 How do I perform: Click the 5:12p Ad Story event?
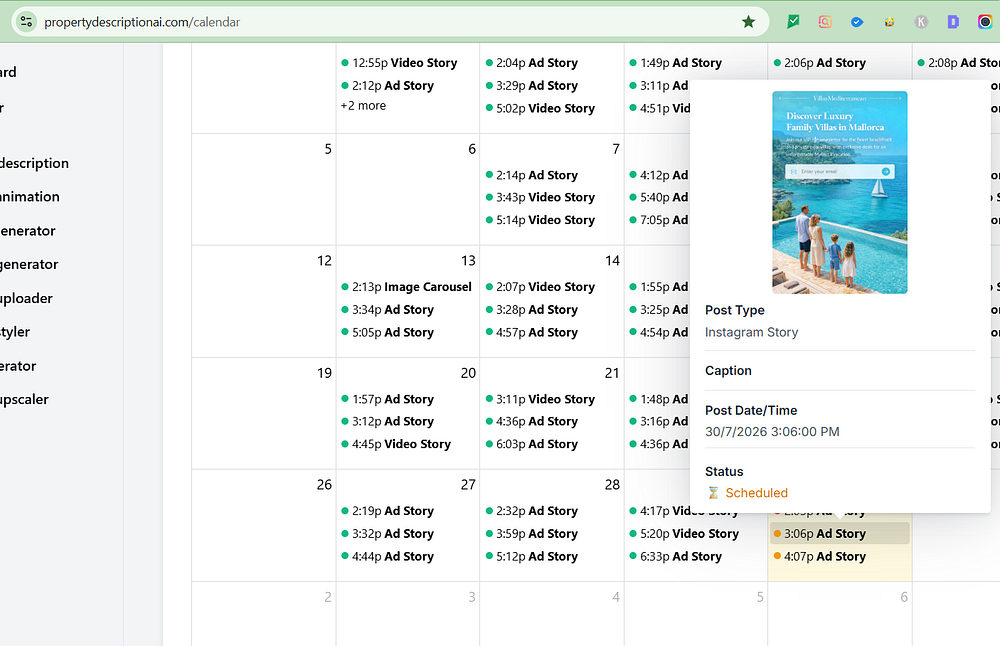(x=532, y=556)
